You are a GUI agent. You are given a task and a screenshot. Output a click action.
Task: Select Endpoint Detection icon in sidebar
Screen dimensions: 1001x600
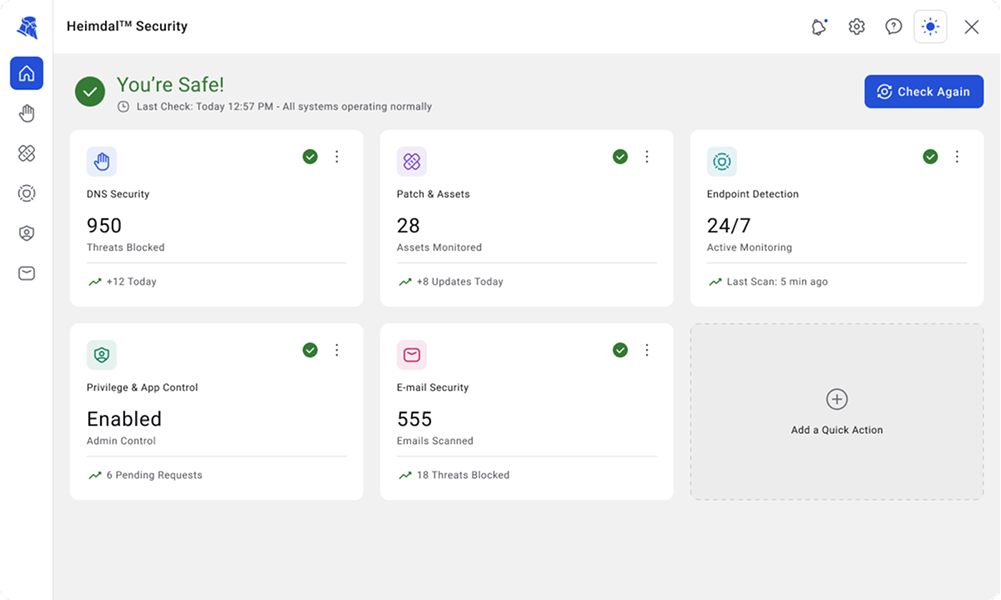27,193
